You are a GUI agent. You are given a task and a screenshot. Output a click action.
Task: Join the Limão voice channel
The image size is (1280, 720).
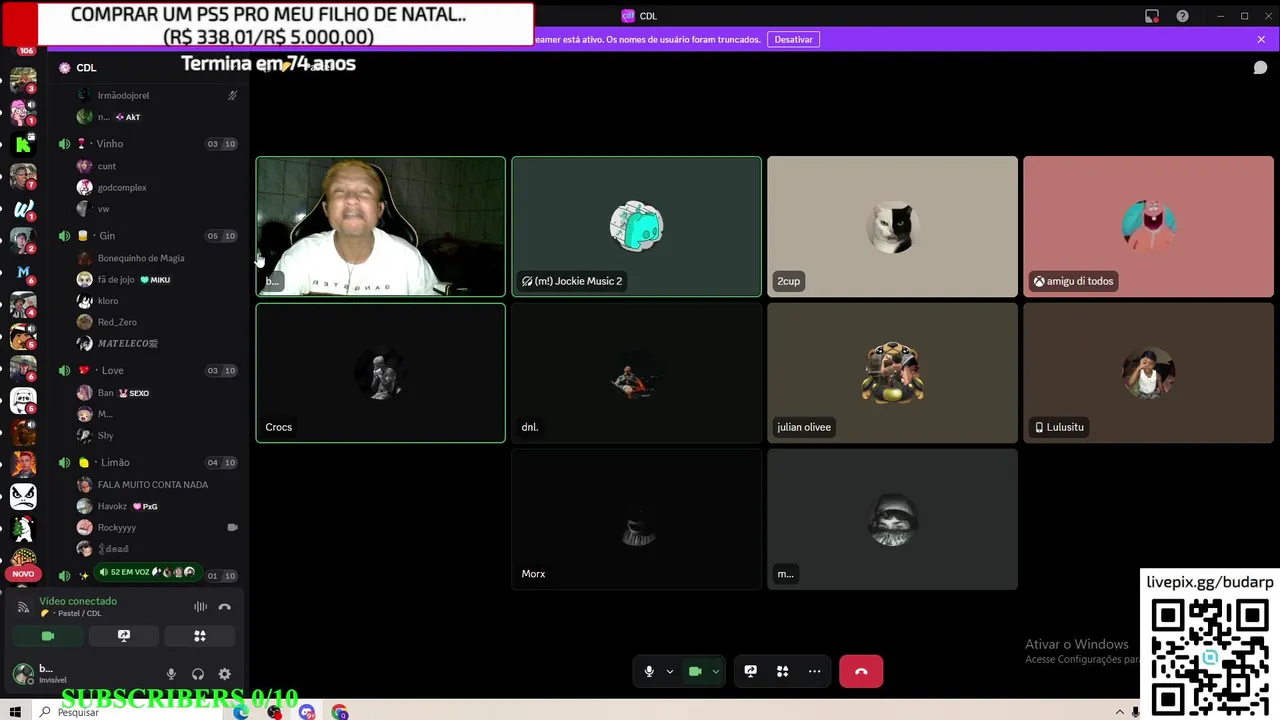(148, 462)
